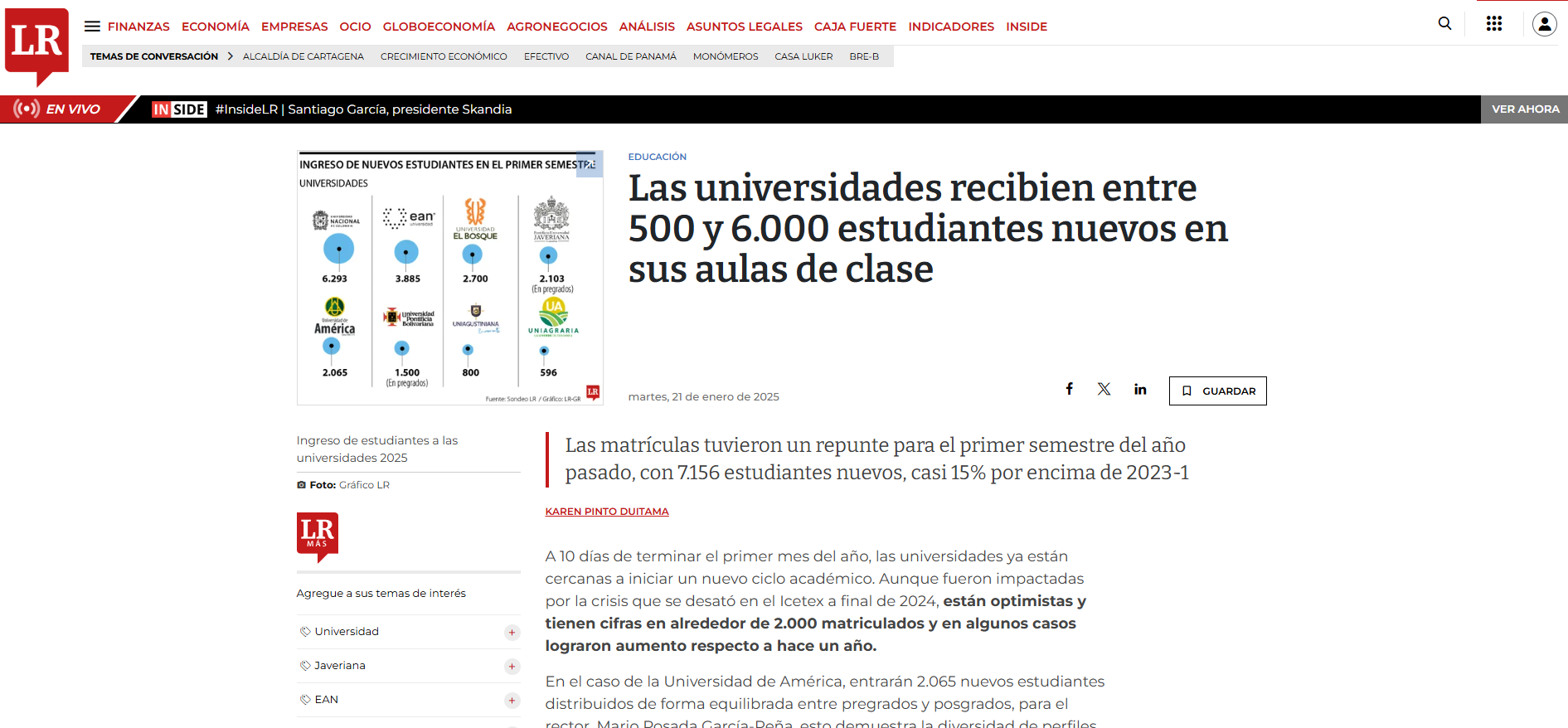Screen dimensions: 1568x728
Task: Open #InsideLR Santiago García live headline
Action: (363, 109)
